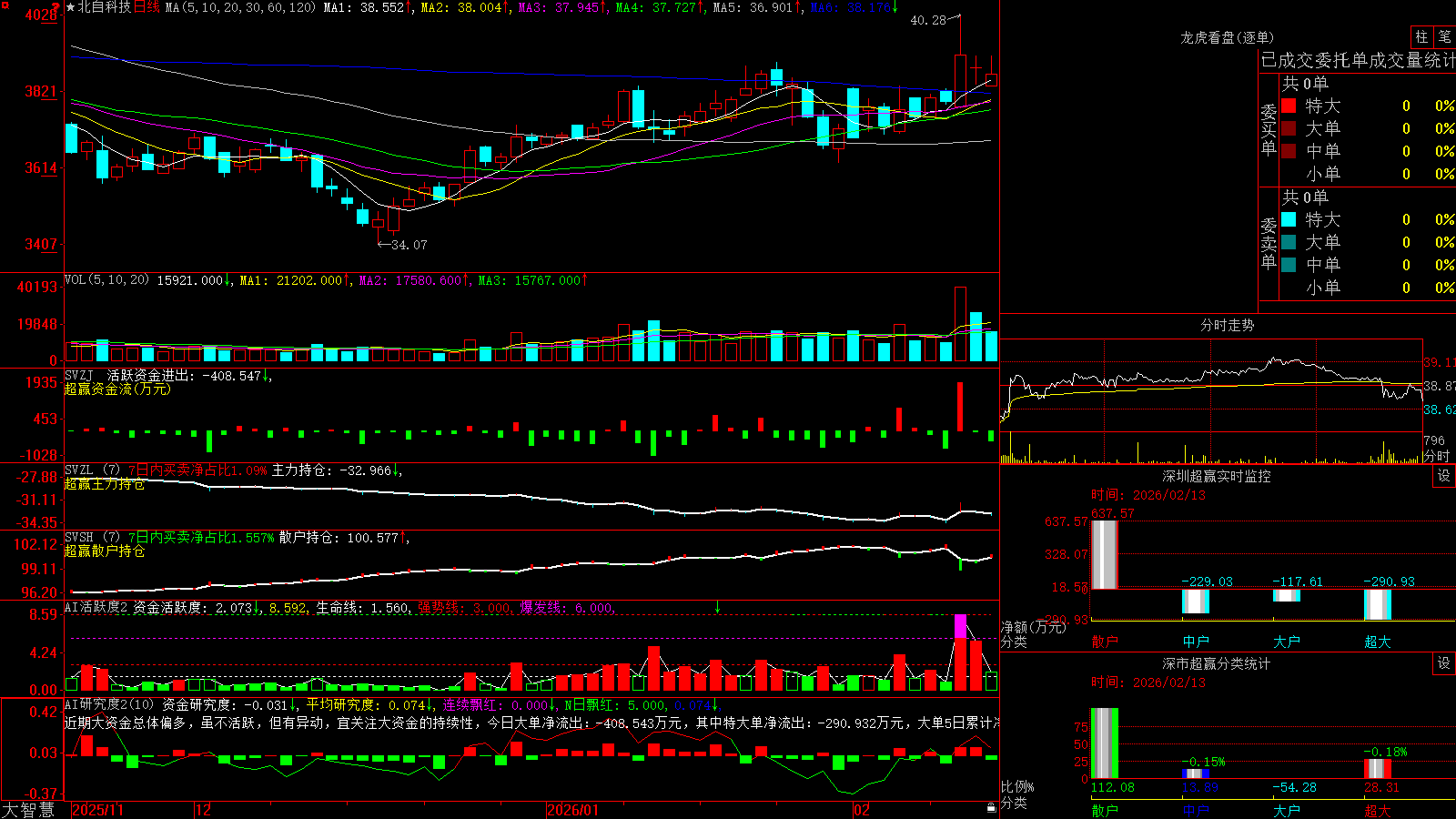The height and width of the screenshot is (819, 1456).
Task: Click the 12 month marker on timeline
Action: point(203,810)
